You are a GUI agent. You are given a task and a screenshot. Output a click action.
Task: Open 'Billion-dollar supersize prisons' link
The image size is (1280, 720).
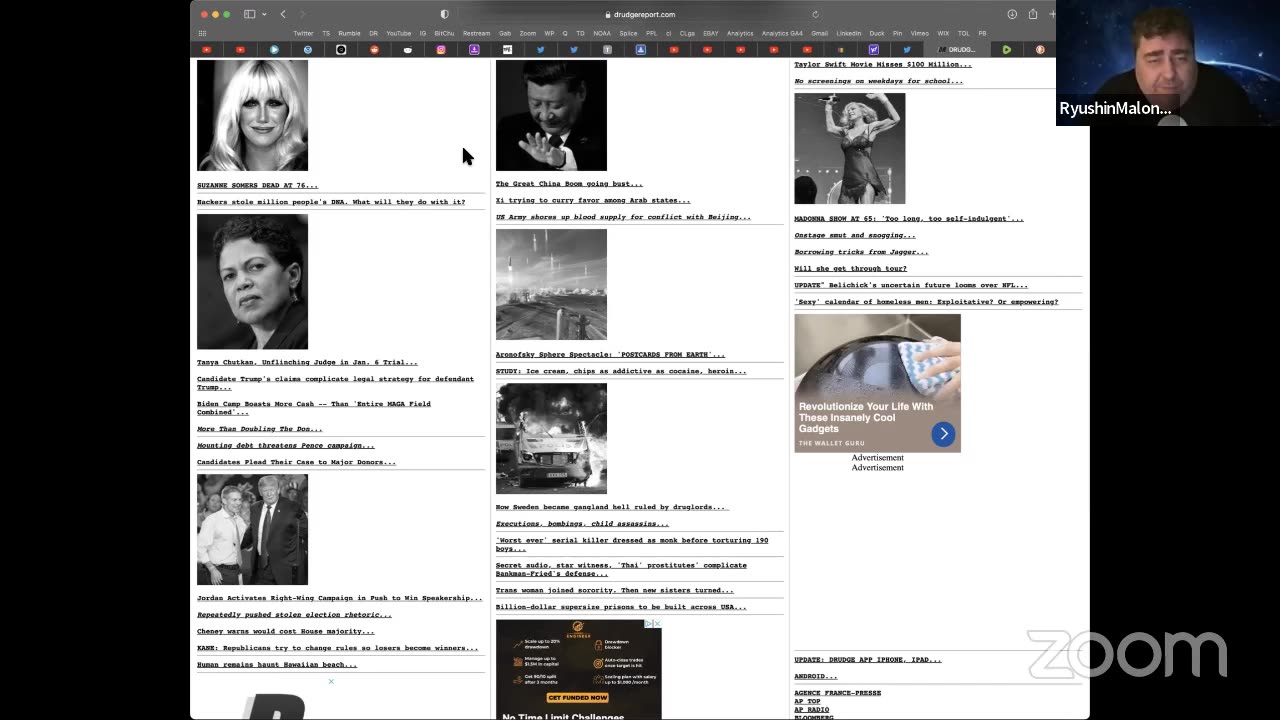pyautogui.click(x=621, y=607)
